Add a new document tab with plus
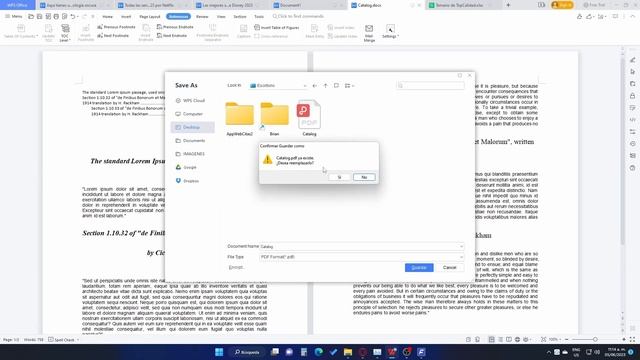Viewport: 640px width, 360px height. (508, 5)
